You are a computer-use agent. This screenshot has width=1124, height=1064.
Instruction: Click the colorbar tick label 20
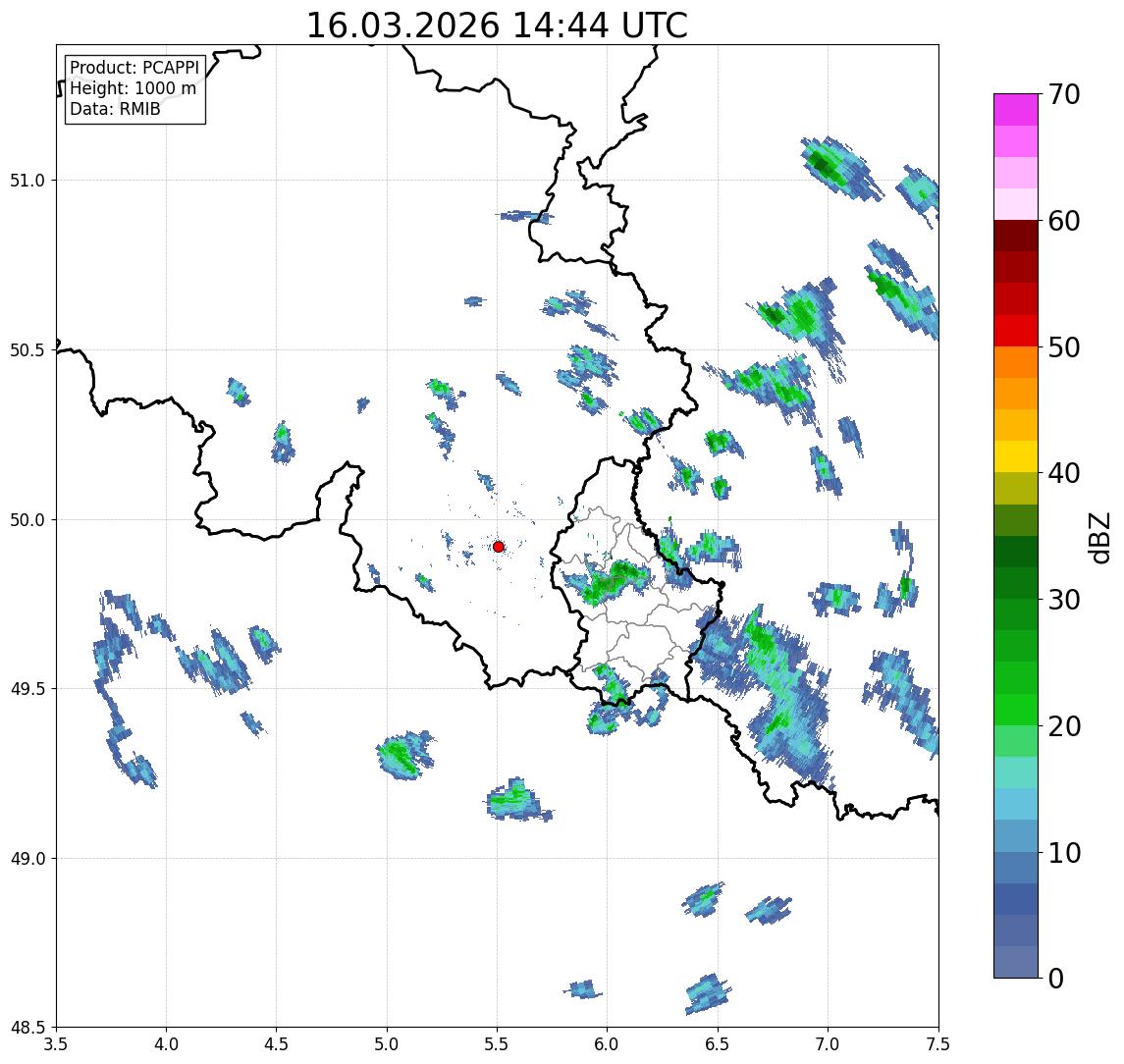click(1064, 726)
